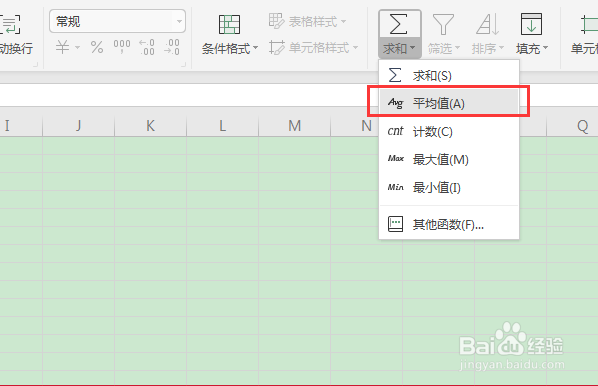598x386 pixels.
Task: Click the Sum sigma icon in ribbon
Action: [399, 24]
